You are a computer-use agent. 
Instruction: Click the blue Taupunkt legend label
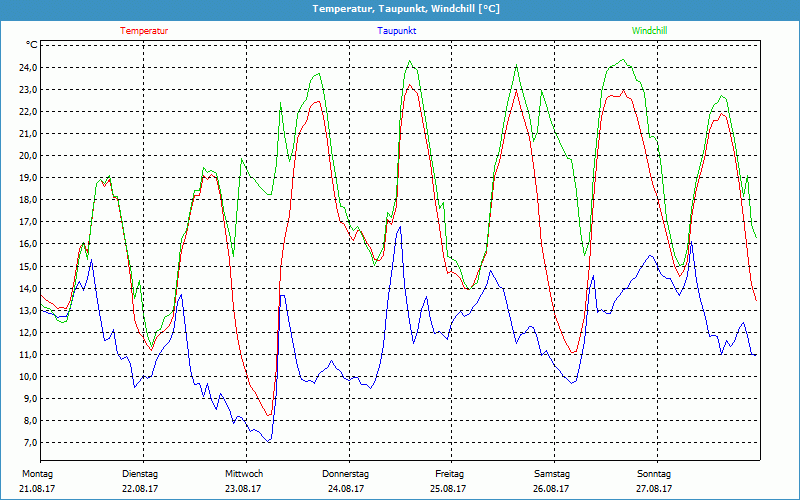tap(396, 31)
